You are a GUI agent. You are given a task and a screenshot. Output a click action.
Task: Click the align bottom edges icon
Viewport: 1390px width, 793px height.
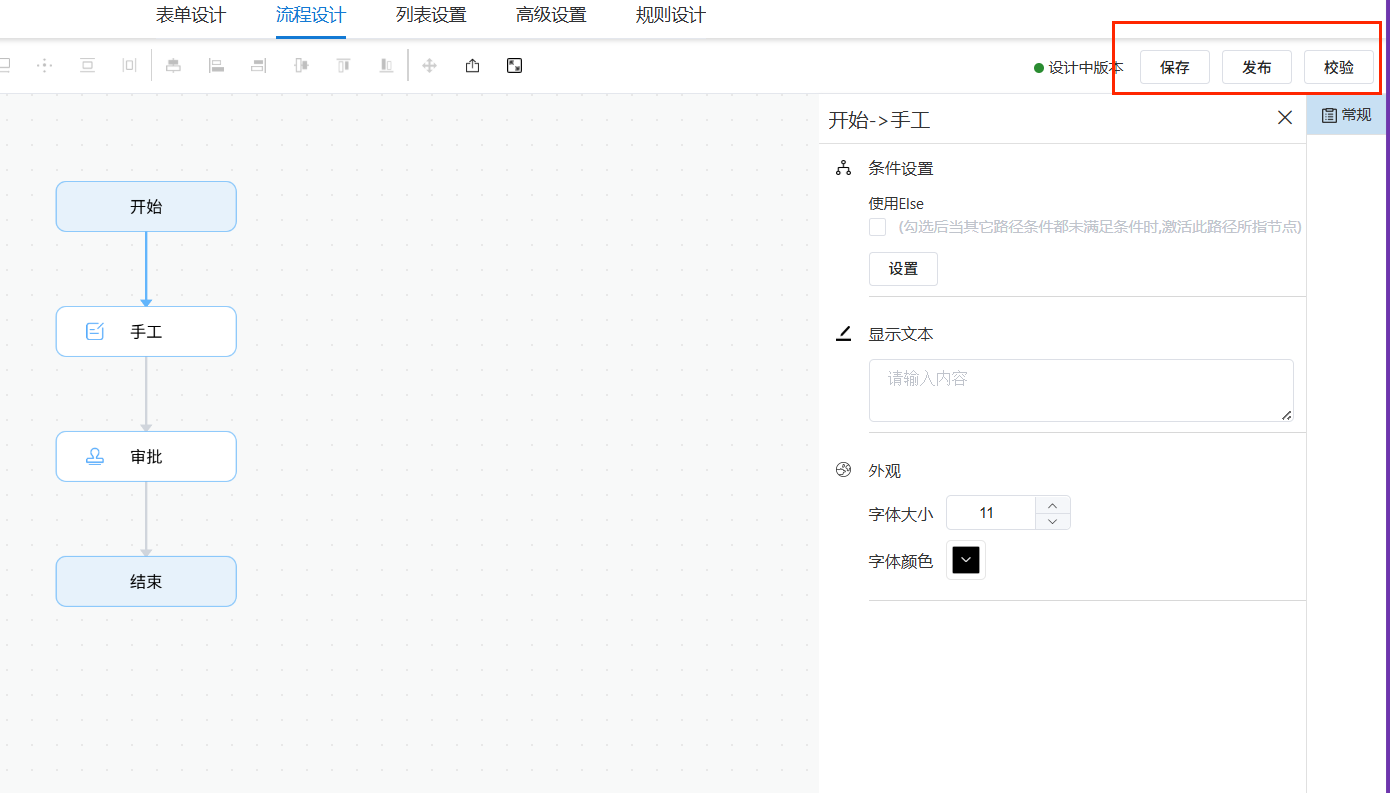tap(386, 66)
